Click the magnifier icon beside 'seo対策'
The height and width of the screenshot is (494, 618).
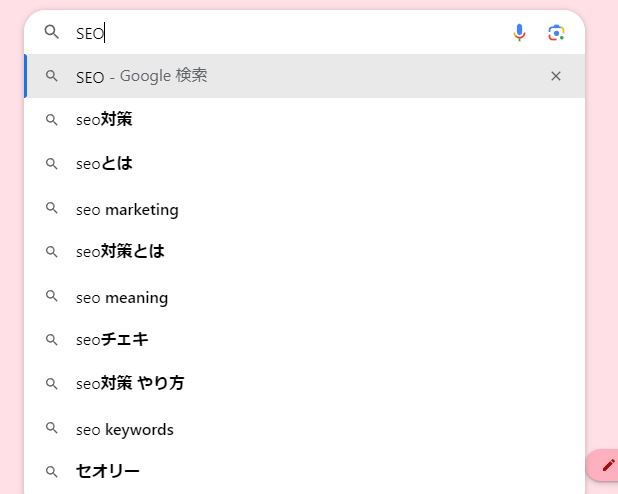tap(52, 120)
